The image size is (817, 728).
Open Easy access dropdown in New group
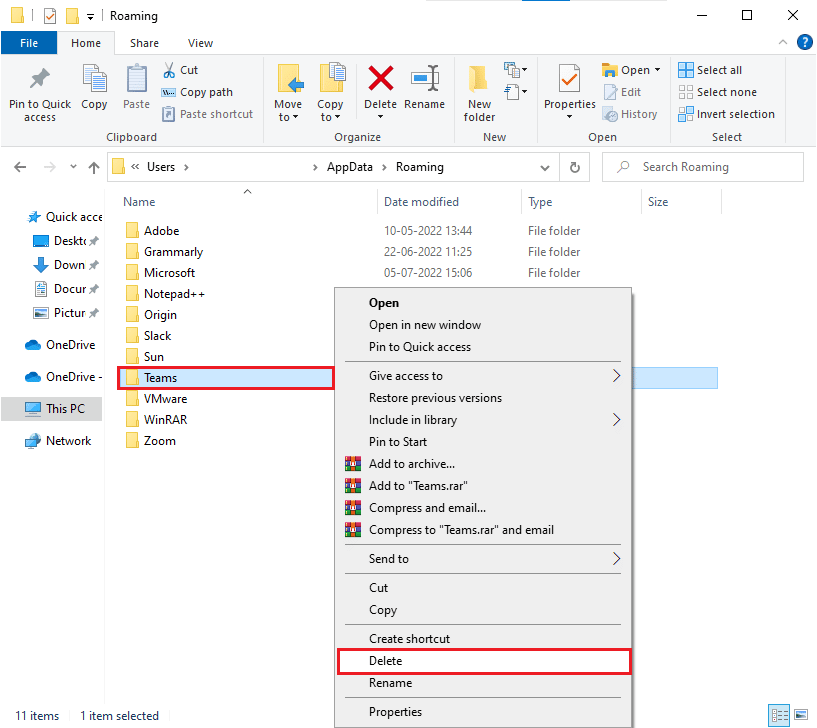pos(515,92)
